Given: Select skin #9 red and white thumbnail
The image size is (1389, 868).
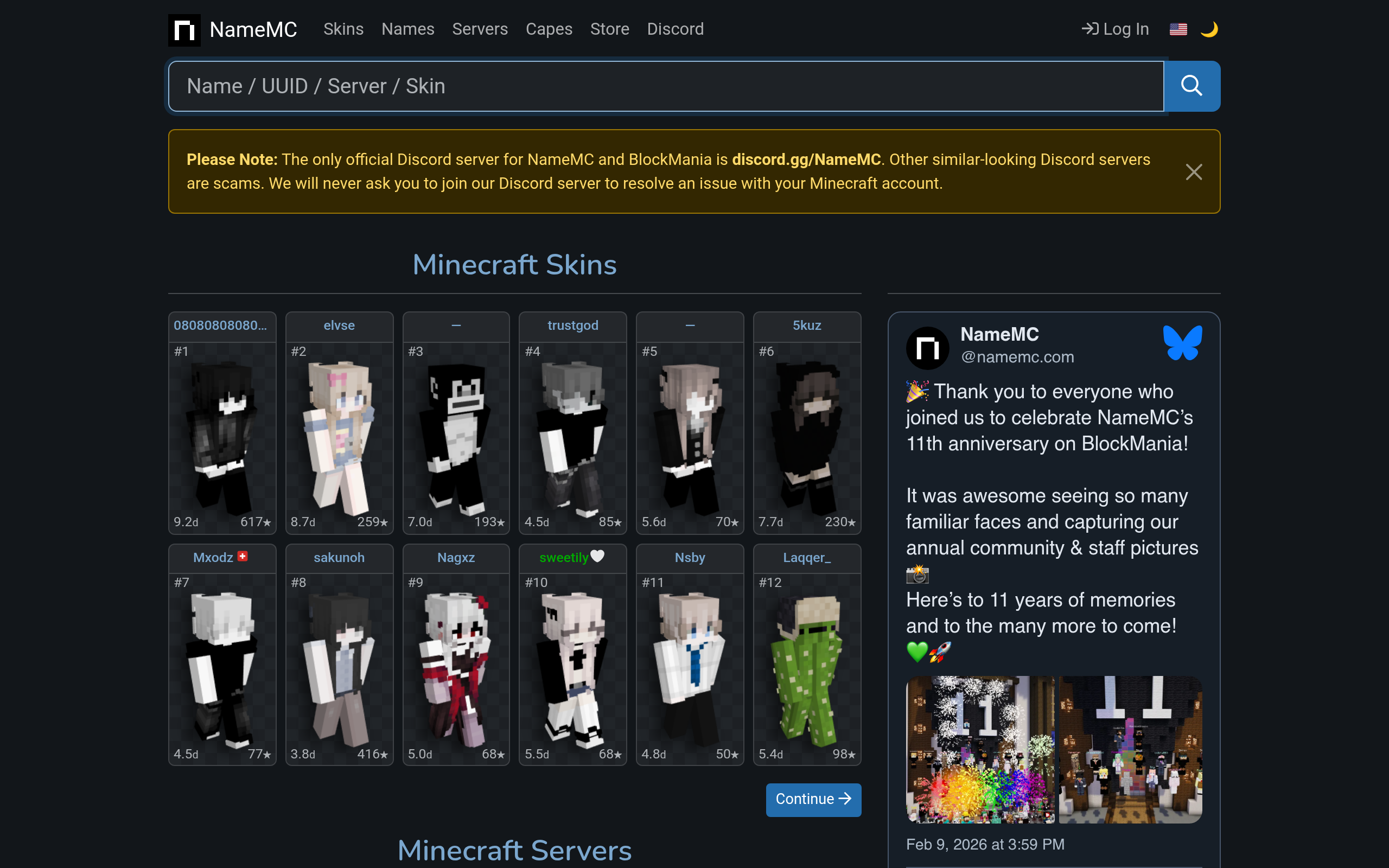Looking at the screenshot, I should (456, 669).
